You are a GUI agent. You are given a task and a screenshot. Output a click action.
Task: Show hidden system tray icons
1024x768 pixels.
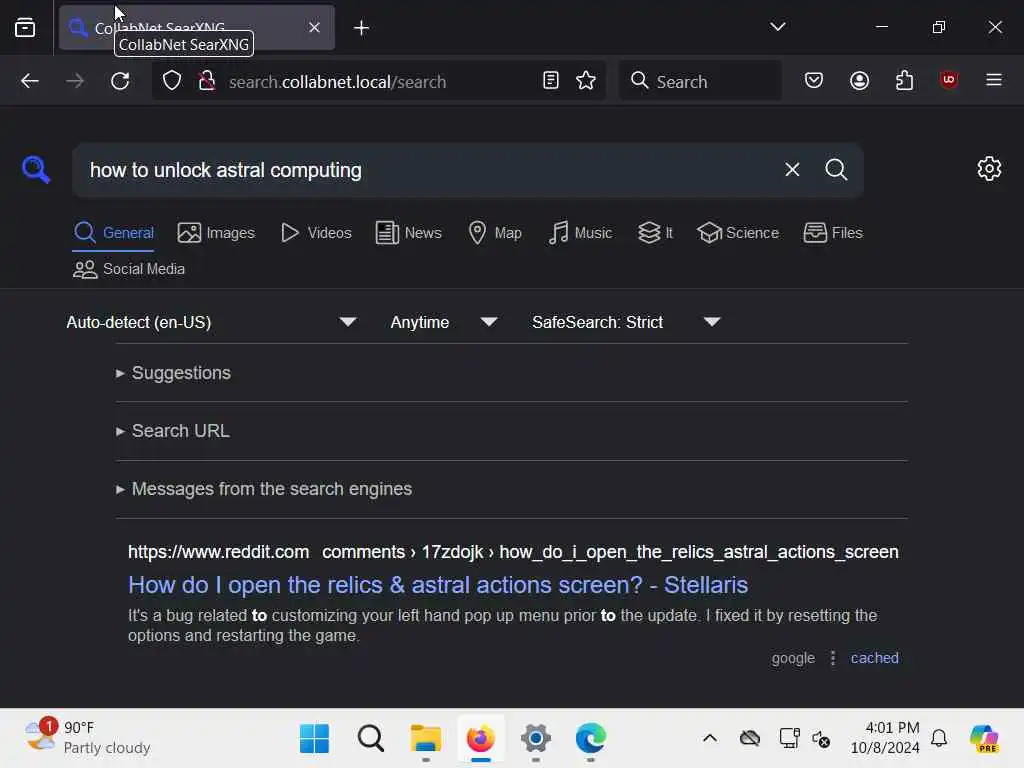tap(710, 739)
